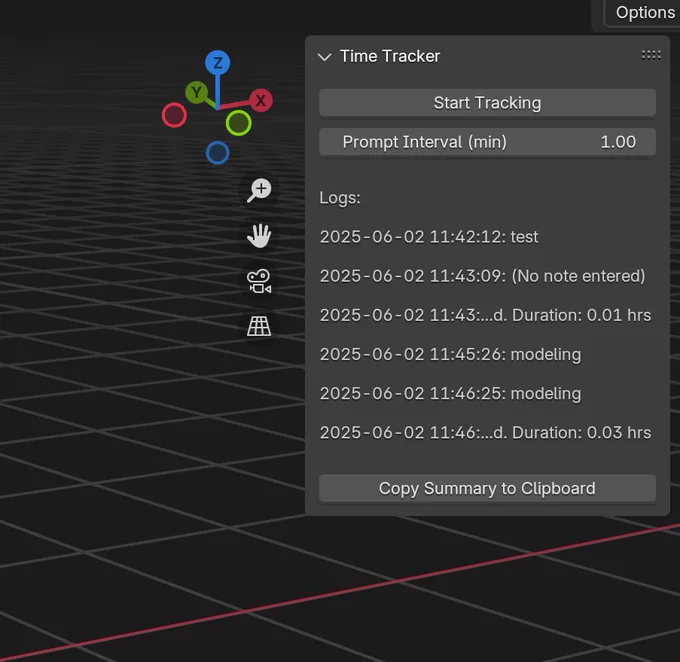The image size is (680, 662).
Task: Collapse the Time Tracker panel
Action: pyautogui.click(x=324, y=56)
